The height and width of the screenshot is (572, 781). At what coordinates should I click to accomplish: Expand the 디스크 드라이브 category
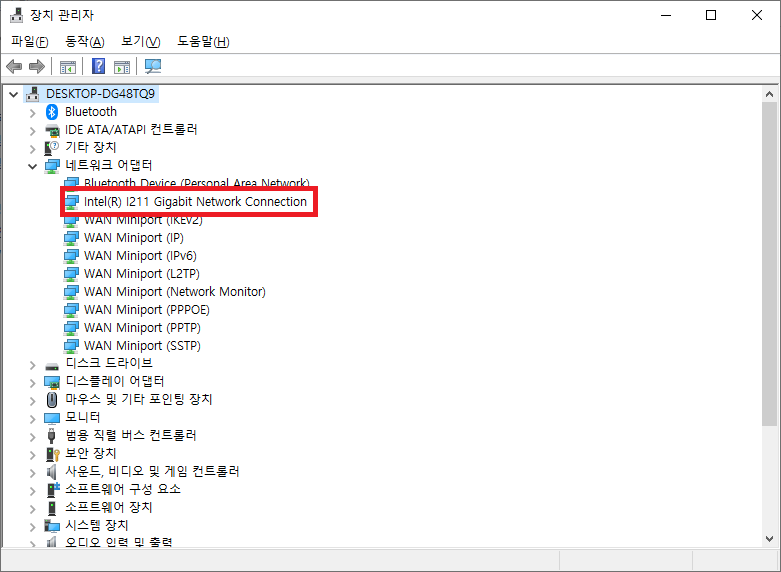(32, 365)
